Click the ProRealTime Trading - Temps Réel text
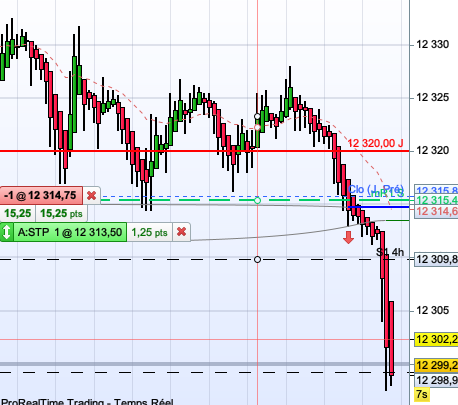 click(x=87, y=401)
